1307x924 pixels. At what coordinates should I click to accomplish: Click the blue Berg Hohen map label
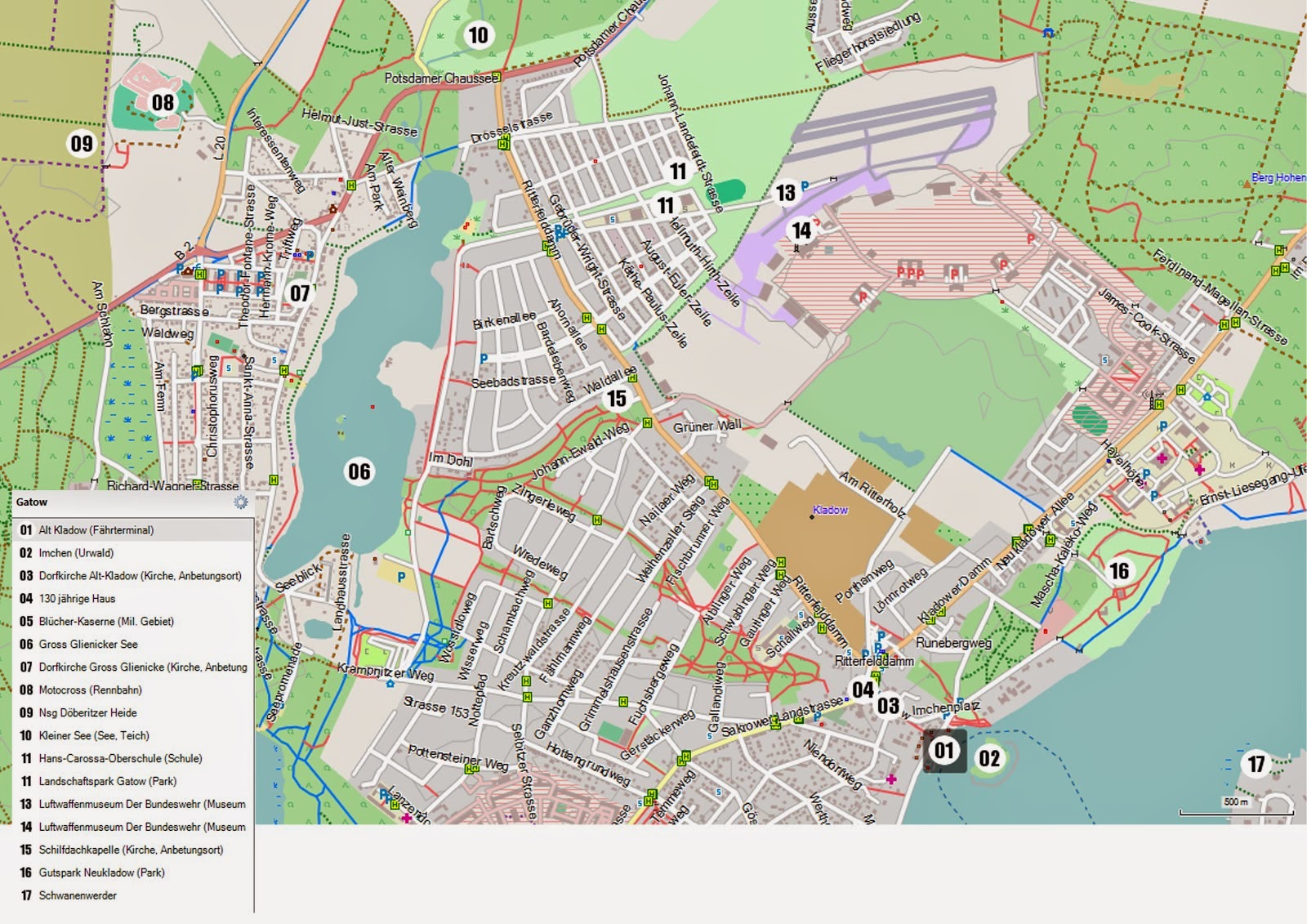[x=1278, y=177]
